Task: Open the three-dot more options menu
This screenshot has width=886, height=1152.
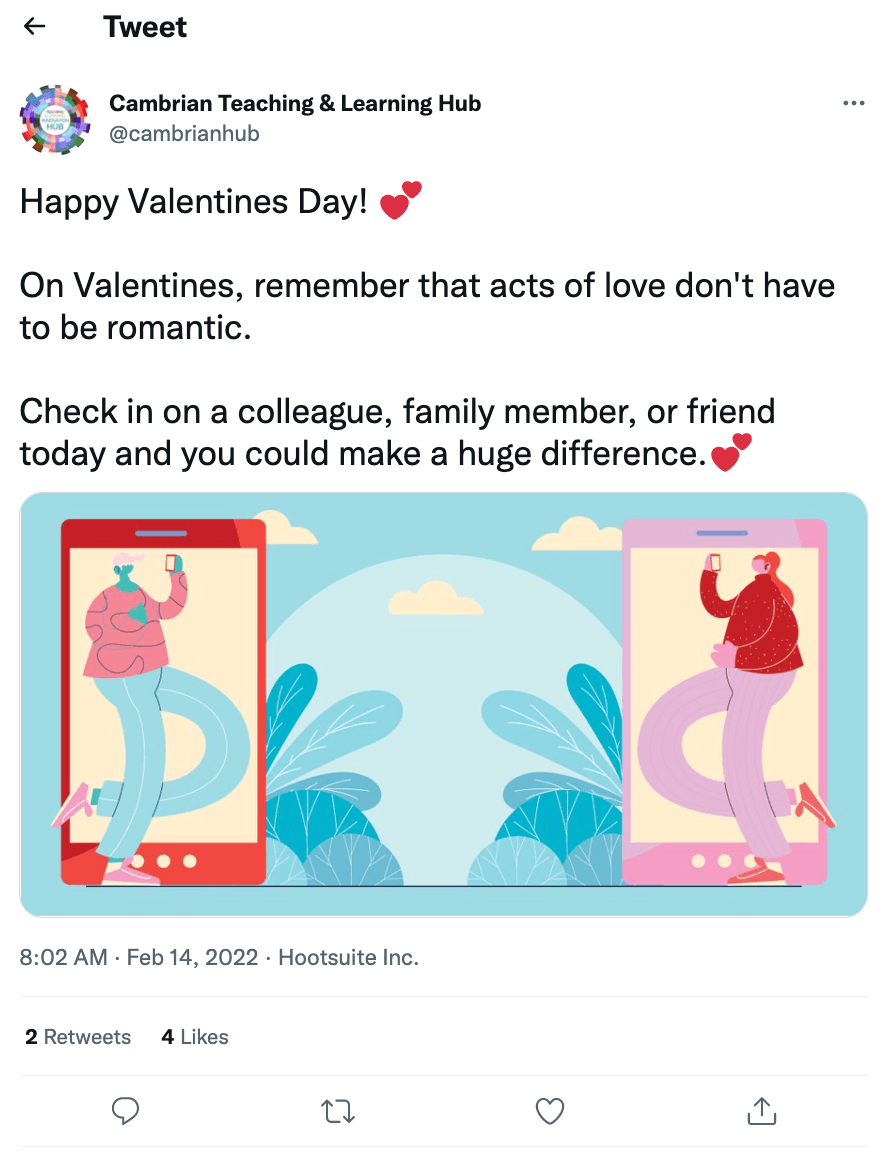Action: pos(853,103)
